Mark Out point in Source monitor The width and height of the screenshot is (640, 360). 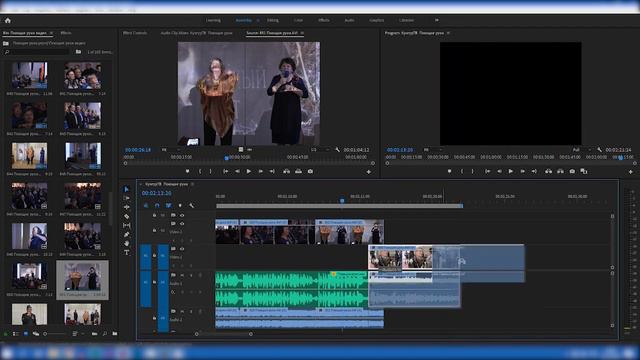[x=211, y=171]
